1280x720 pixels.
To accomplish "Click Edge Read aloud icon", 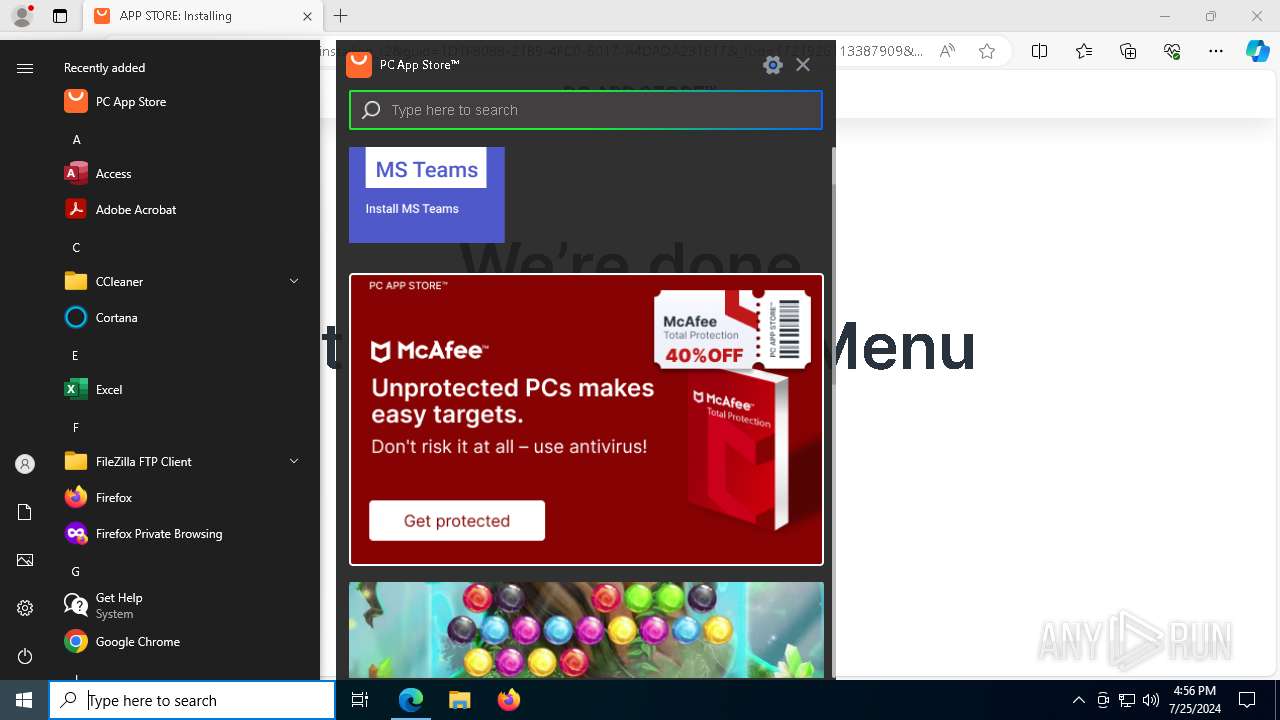I will [x=947, y=51].
